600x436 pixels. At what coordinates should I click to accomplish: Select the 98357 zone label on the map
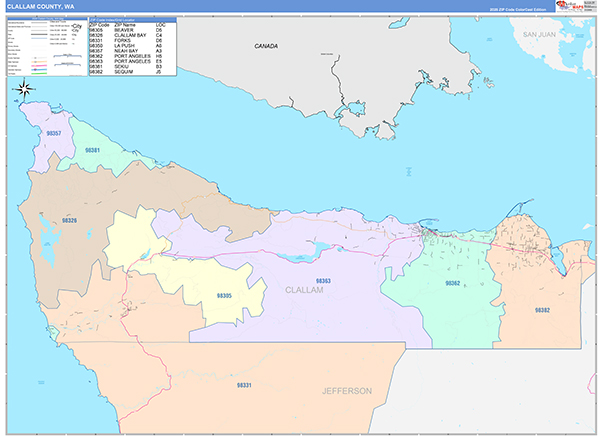(x=54, y=134)
